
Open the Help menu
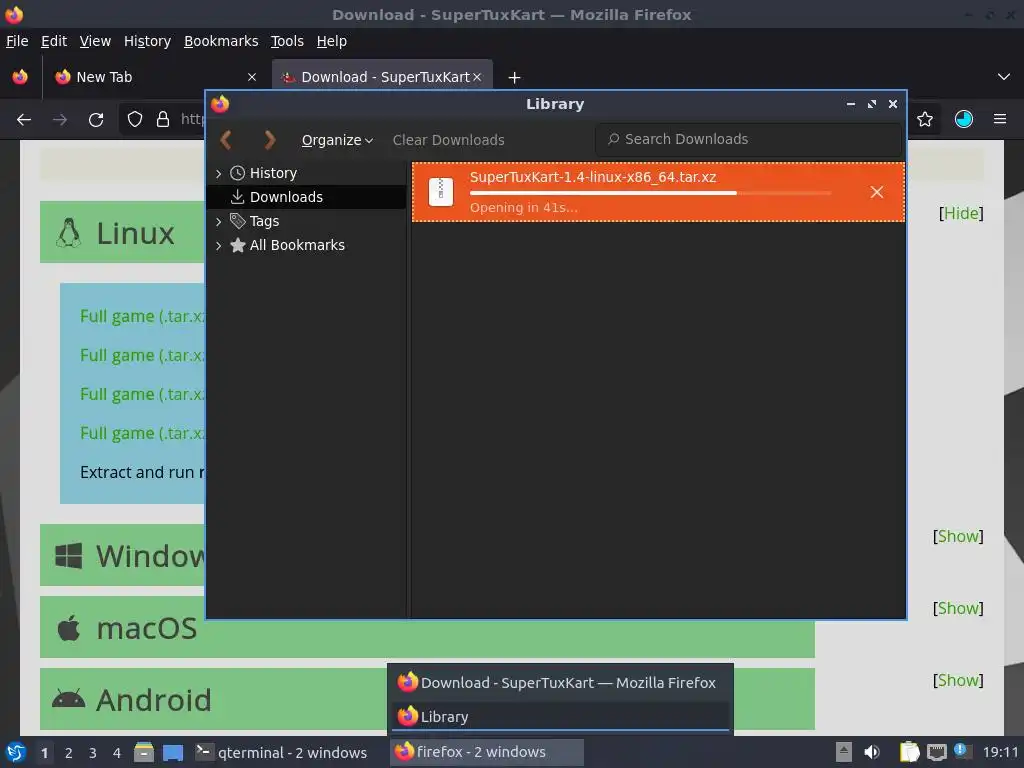click(332, 41)
